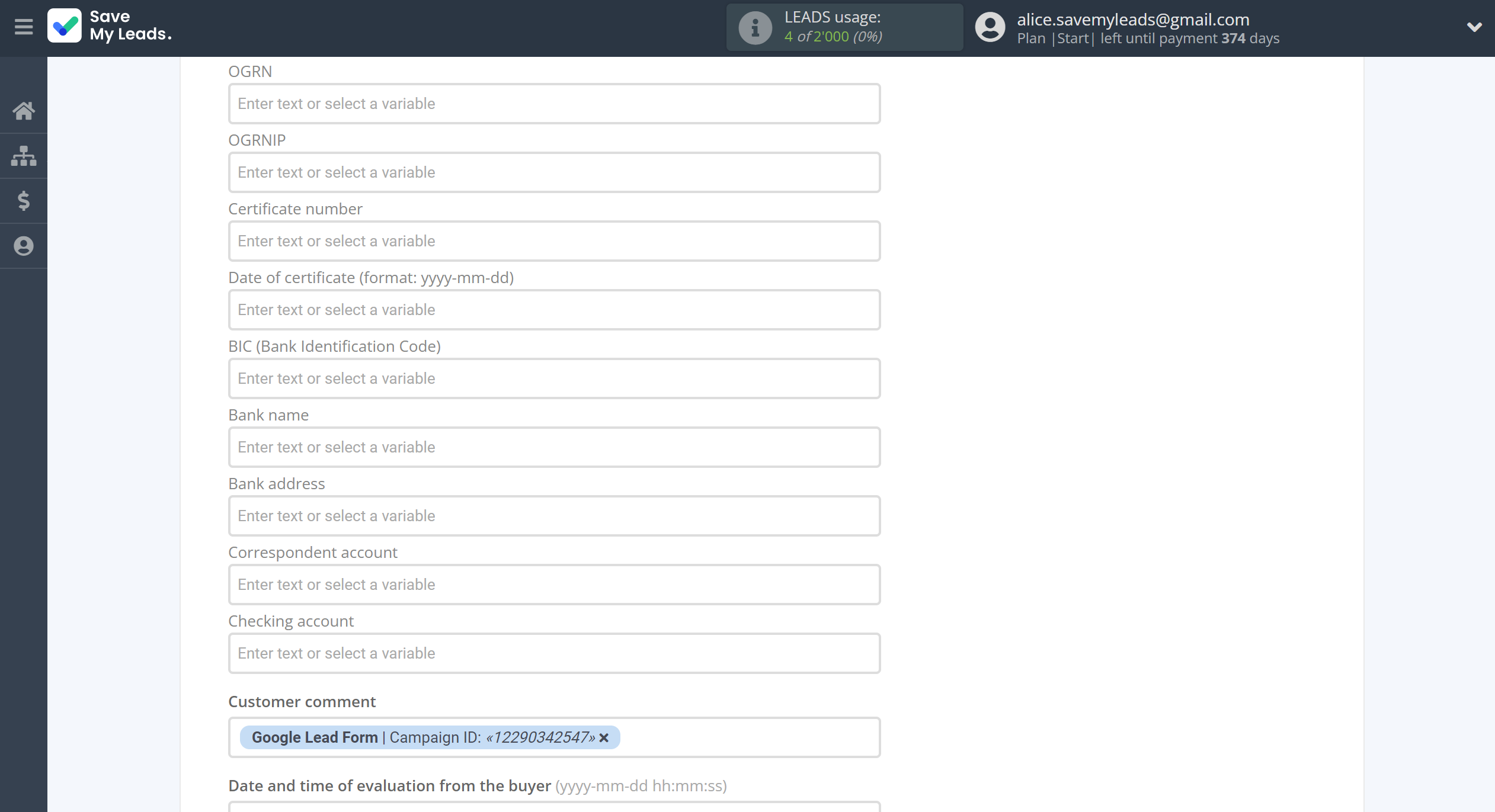1495x812 pixels.
Task: Click the OGRNIP input field
Action: (554, 172)
